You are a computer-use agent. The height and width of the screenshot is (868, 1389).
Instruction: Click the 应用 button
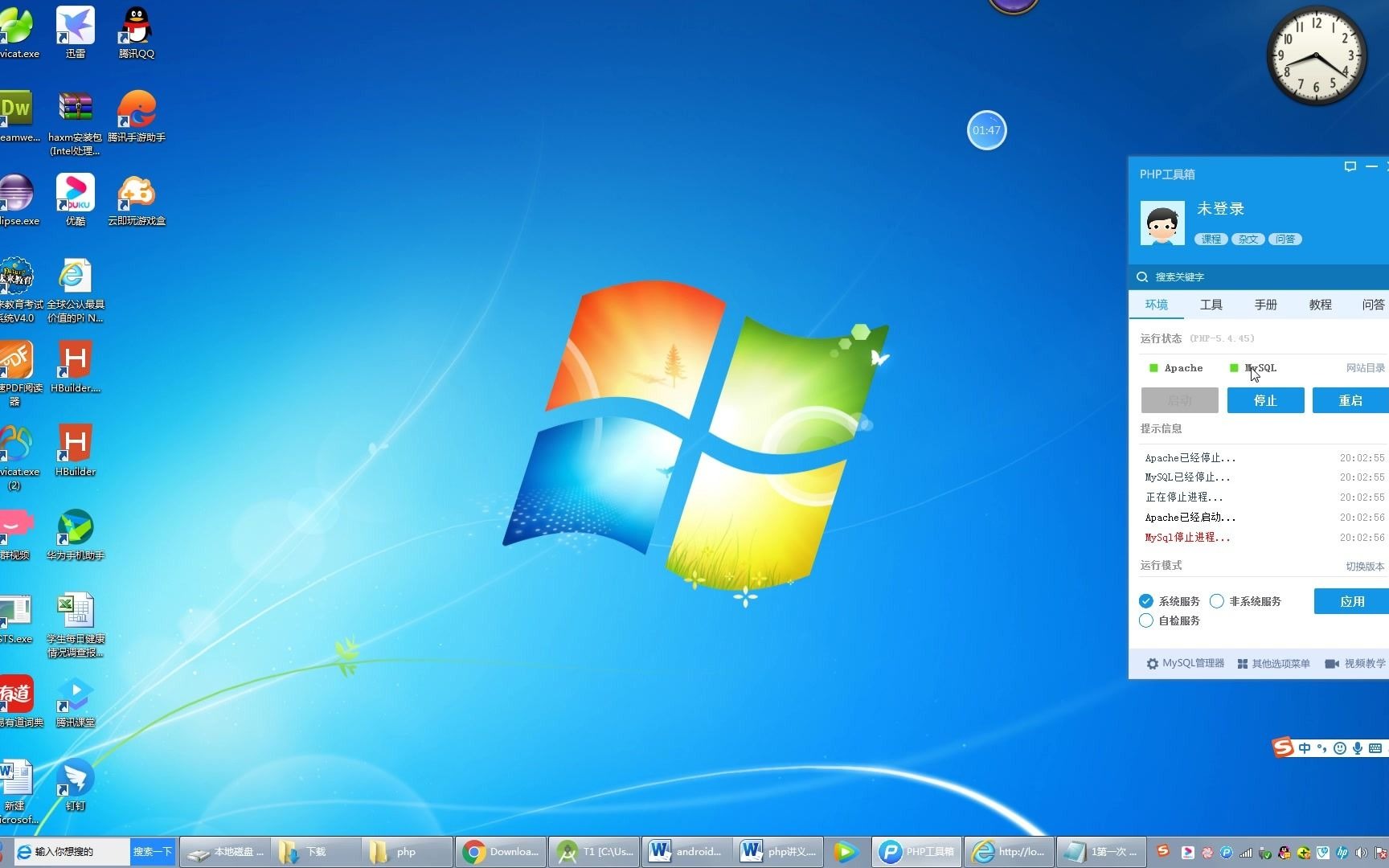1351,601
